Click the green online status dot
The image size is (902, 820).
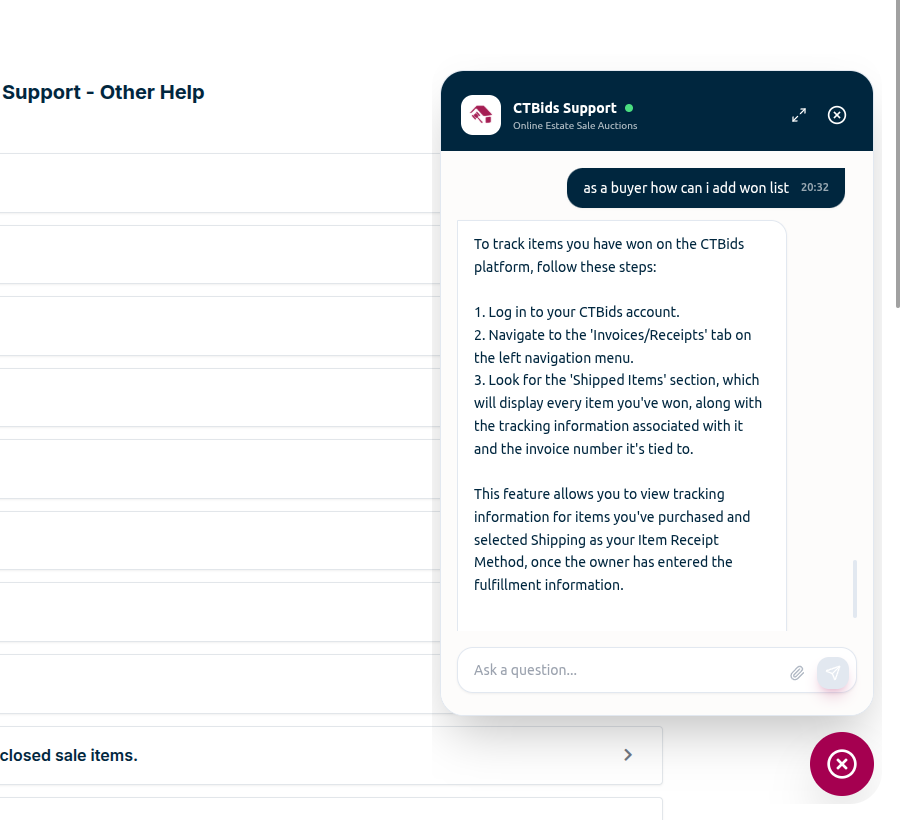(x=629, y=108)
